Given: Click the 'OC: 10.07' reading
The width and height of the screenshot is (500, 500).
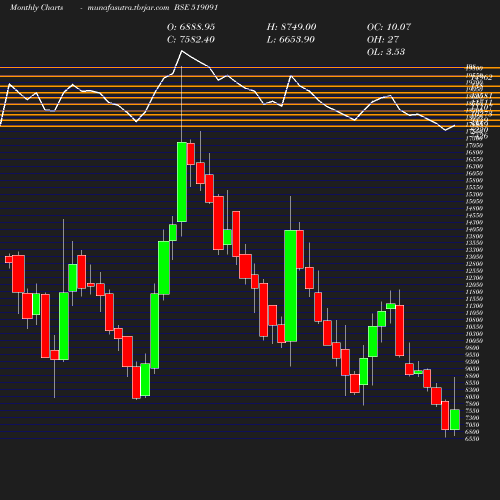Looking at the screenshot, I should tap(389, 27).
